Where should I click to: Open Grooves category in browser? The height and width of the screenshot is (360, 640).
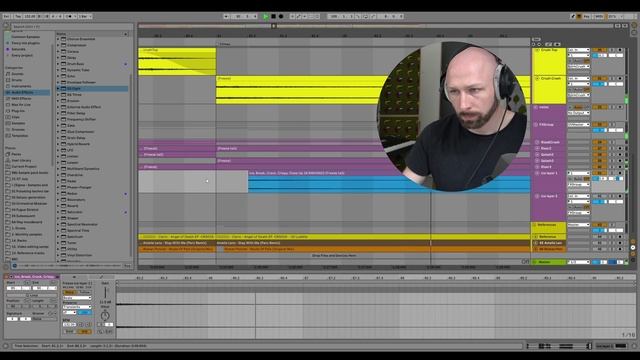[x=18, y=129]
